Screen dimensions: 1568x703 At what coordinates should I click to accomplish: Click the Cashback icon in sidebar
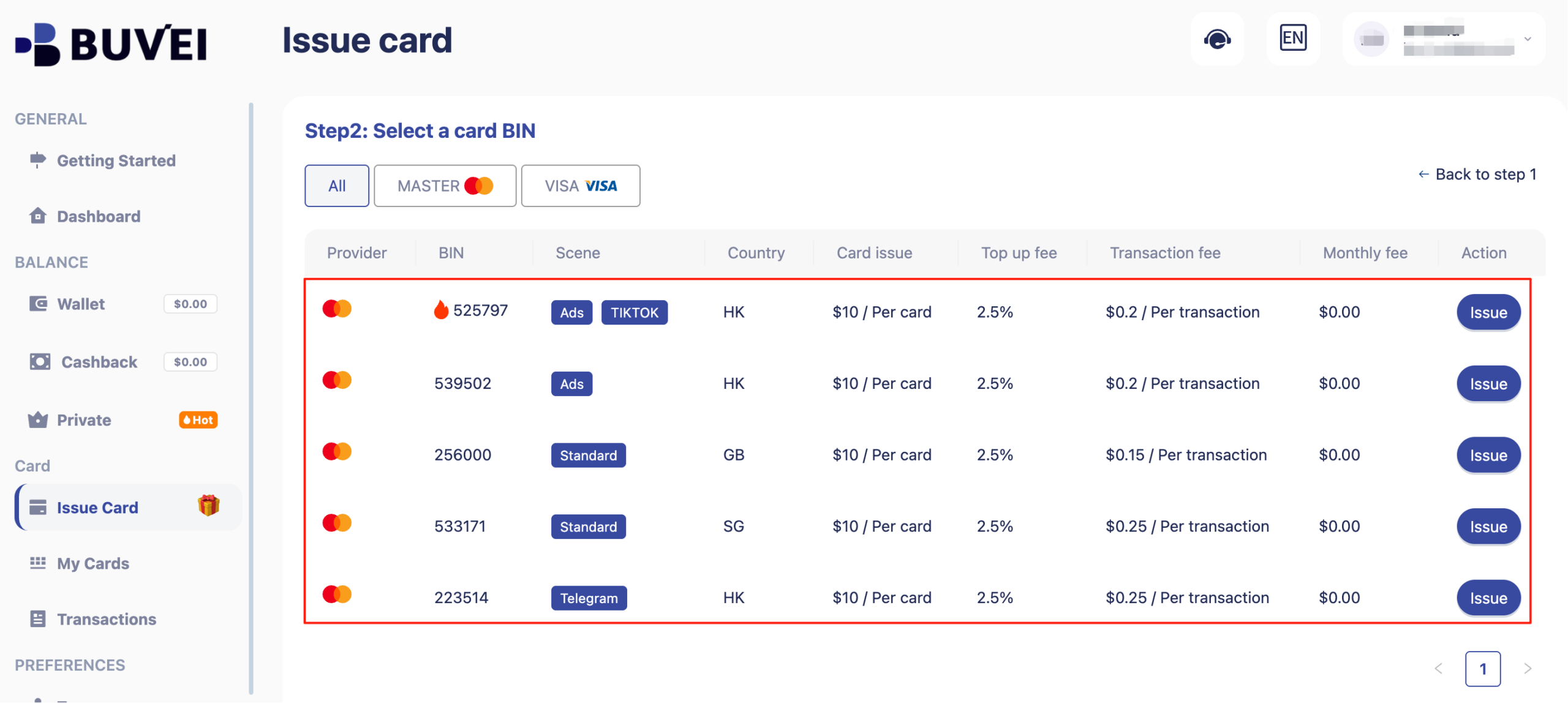pyautogui.click(x=40, y=361)
